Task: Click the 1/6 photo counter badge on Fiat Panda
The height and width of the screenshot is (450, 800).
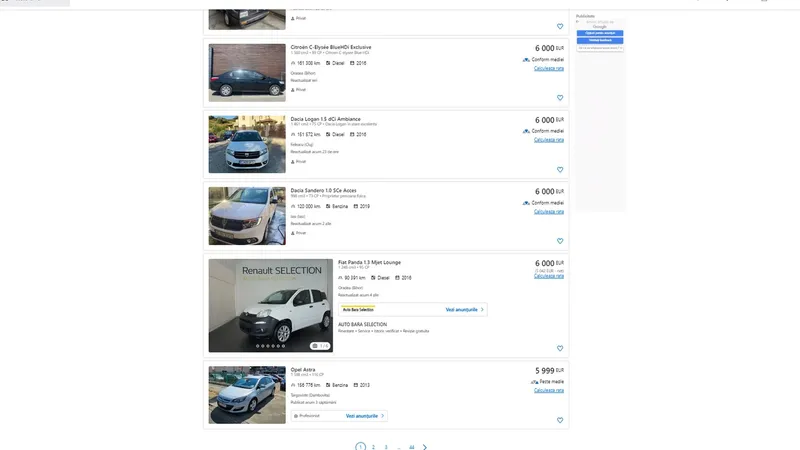Action: tap(320, 346)
